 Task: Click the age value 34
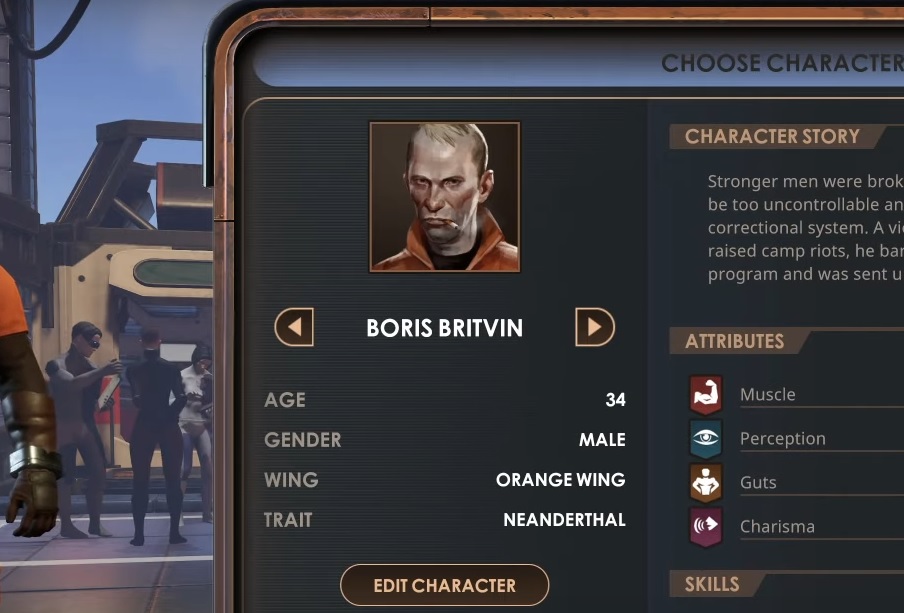616,400
